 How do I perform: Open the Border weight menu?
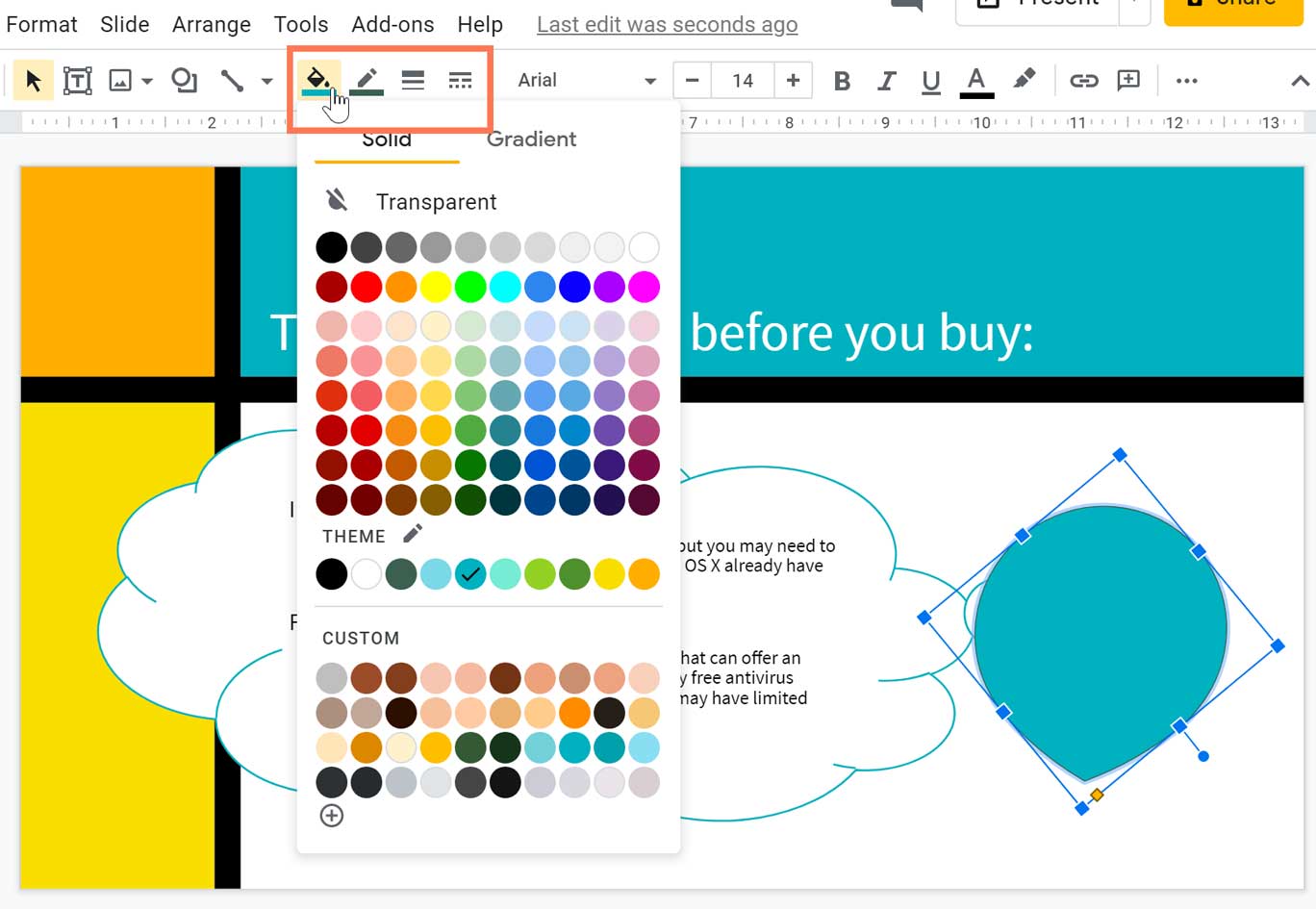412,80
